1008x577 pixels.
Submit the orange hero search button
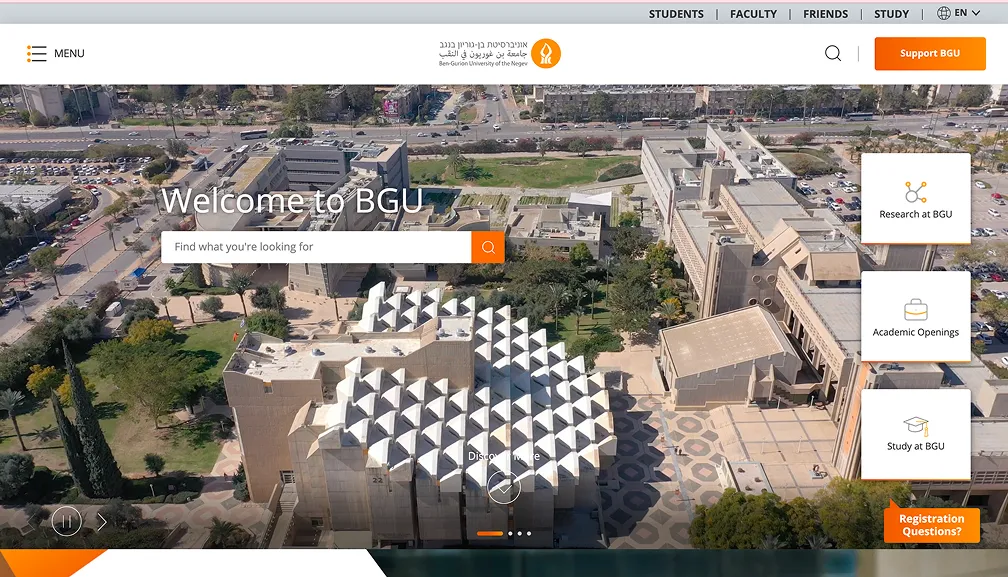pyautogui.click(x=488, y=247)
